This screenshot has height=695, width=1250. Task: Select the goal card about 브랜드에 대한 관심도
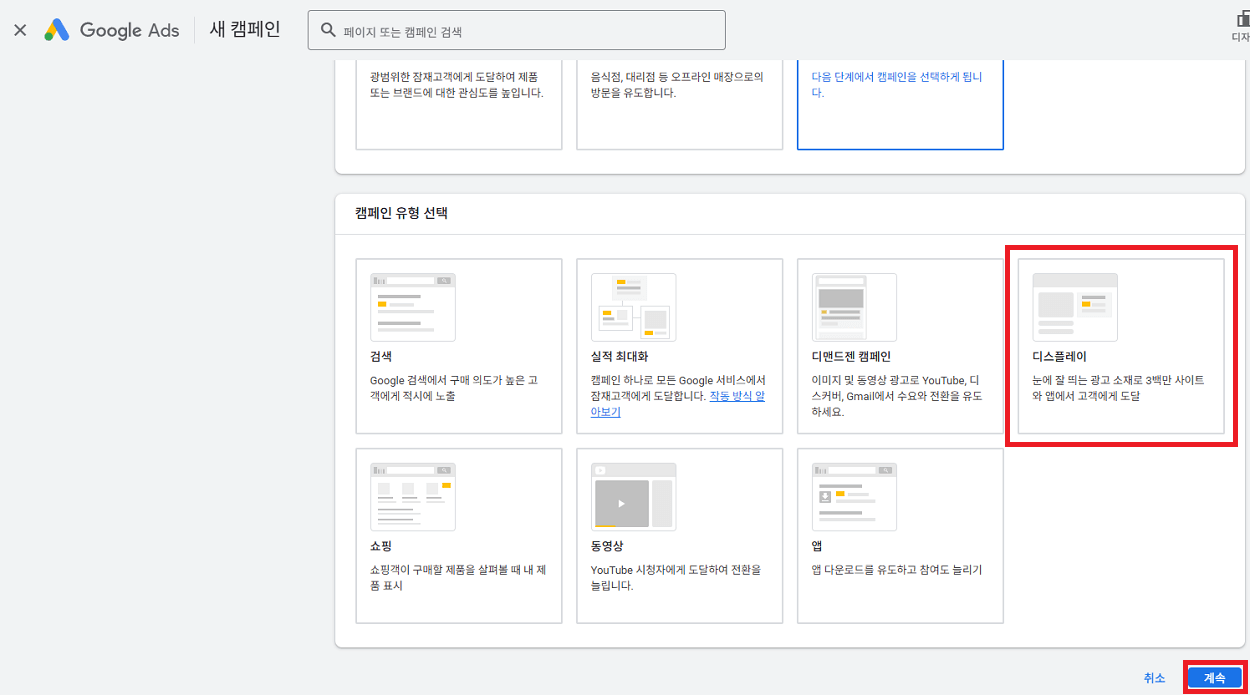pos(459,104)
